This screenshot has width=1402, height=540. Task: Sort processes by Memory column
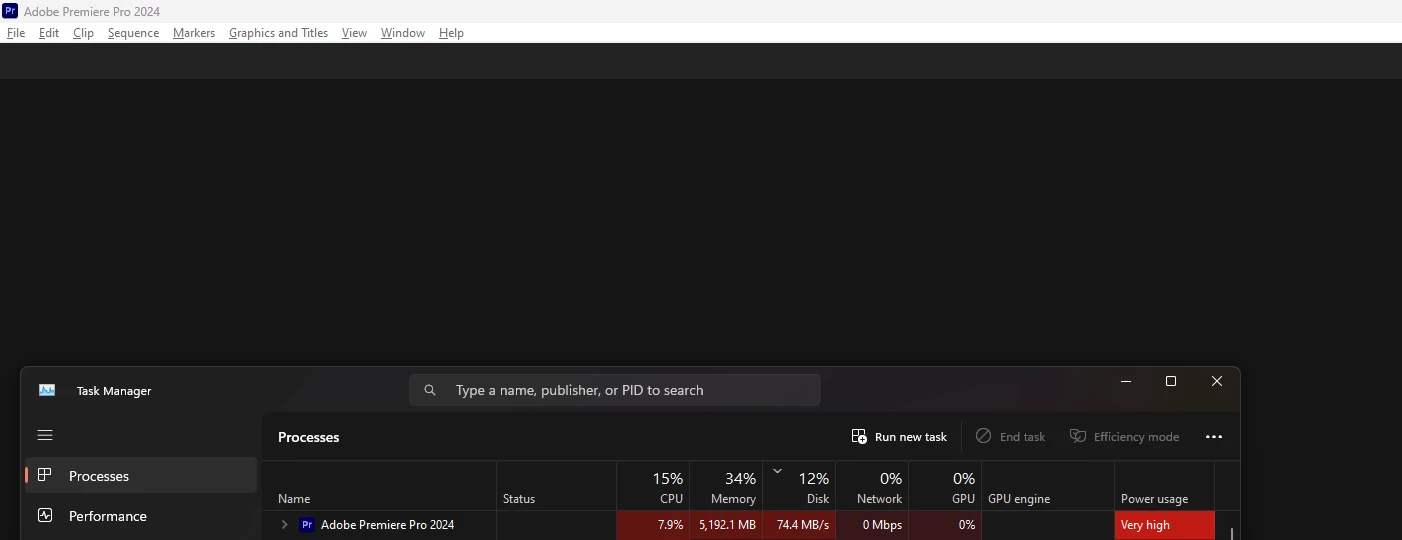point(726,486)
